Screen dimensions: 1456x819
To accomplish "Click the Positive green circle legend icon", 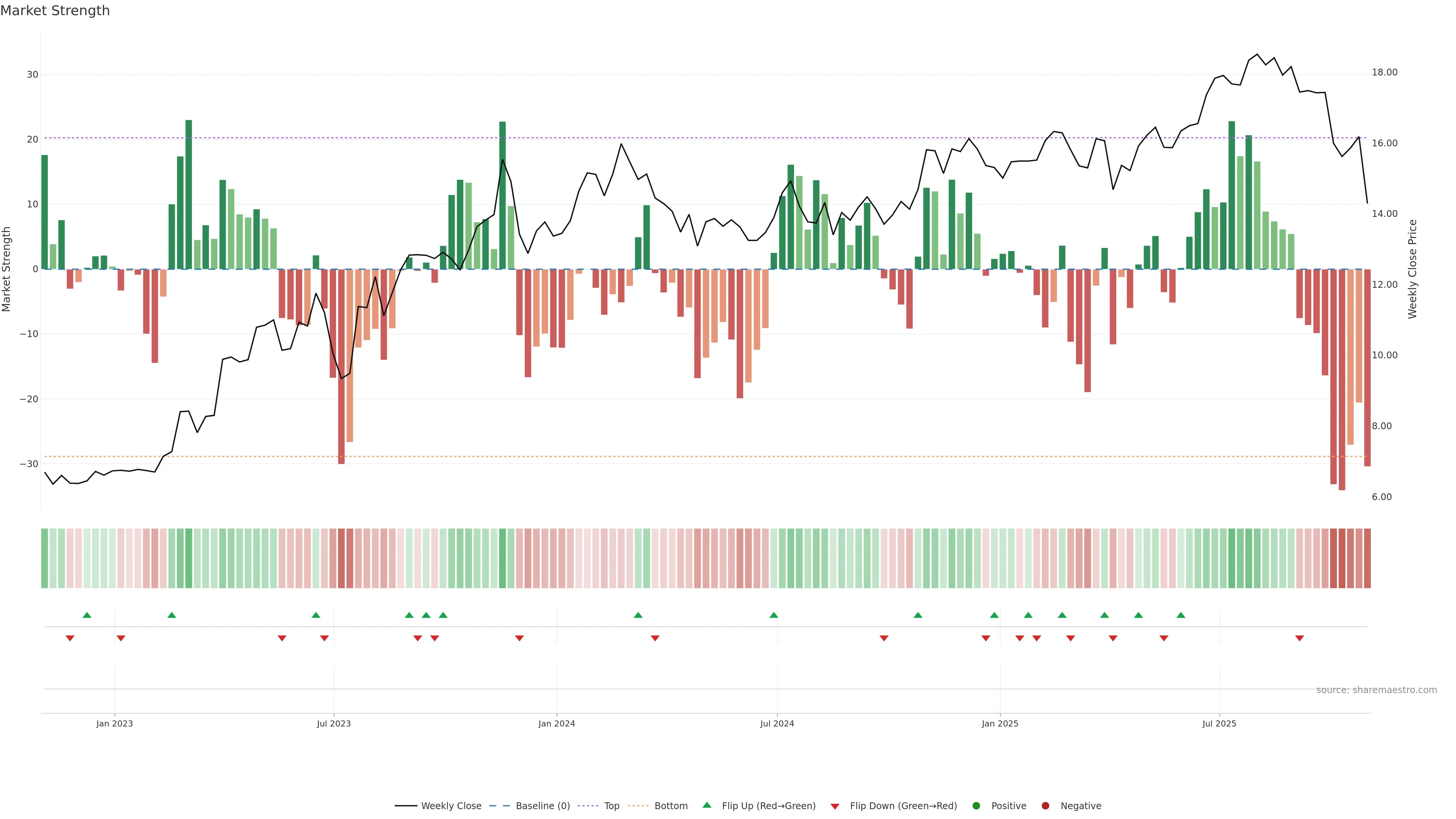I will pyautogui.click(x=976, y=806).
